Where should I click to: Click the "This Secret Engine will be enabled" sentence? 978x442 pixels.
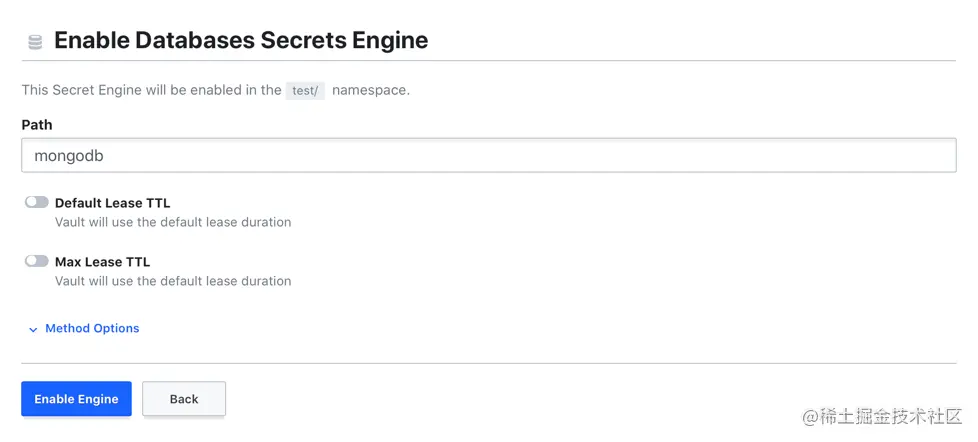coord(151,90)
